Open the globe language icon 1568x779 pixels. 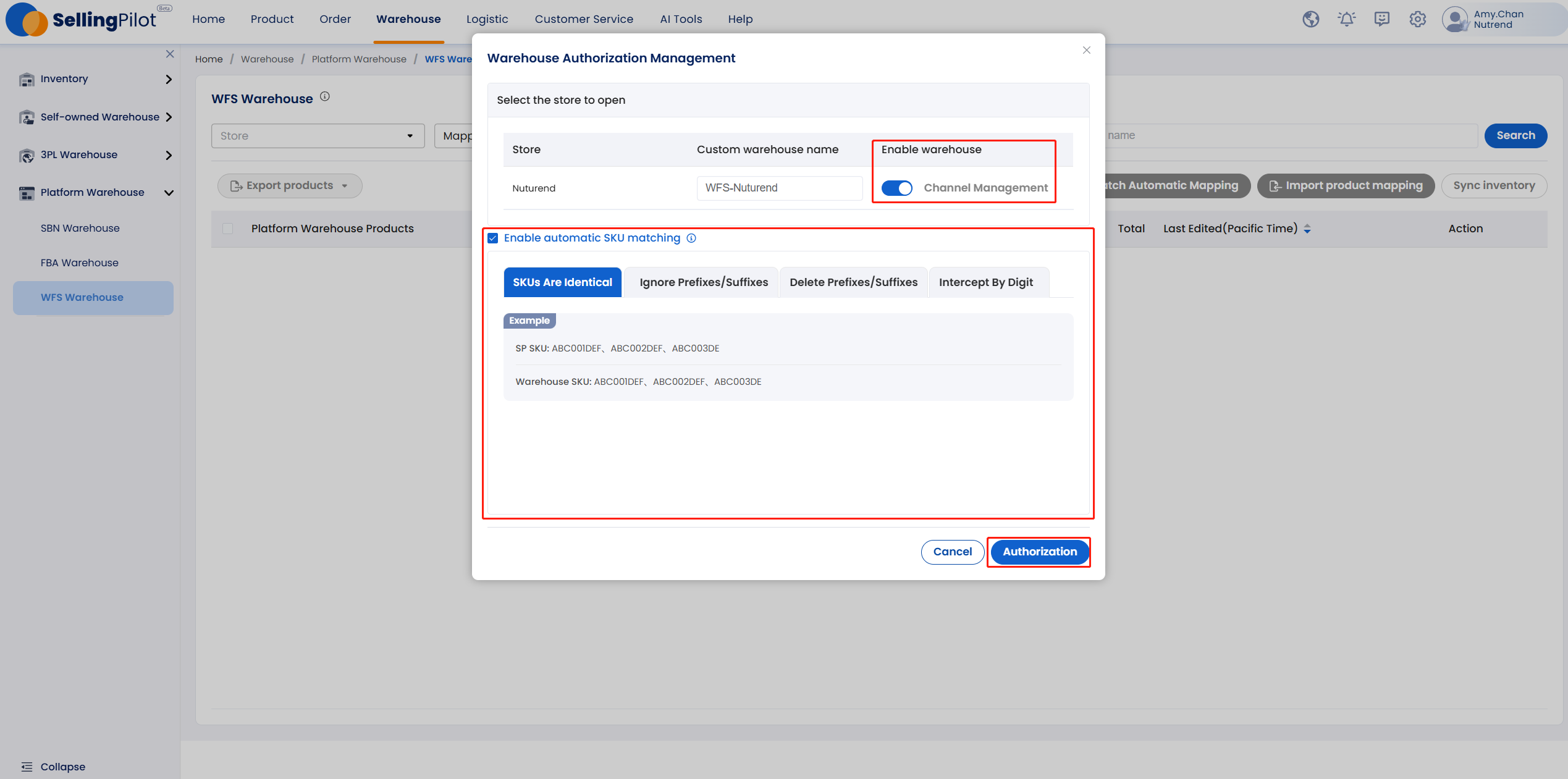(x=1310, y=19)
